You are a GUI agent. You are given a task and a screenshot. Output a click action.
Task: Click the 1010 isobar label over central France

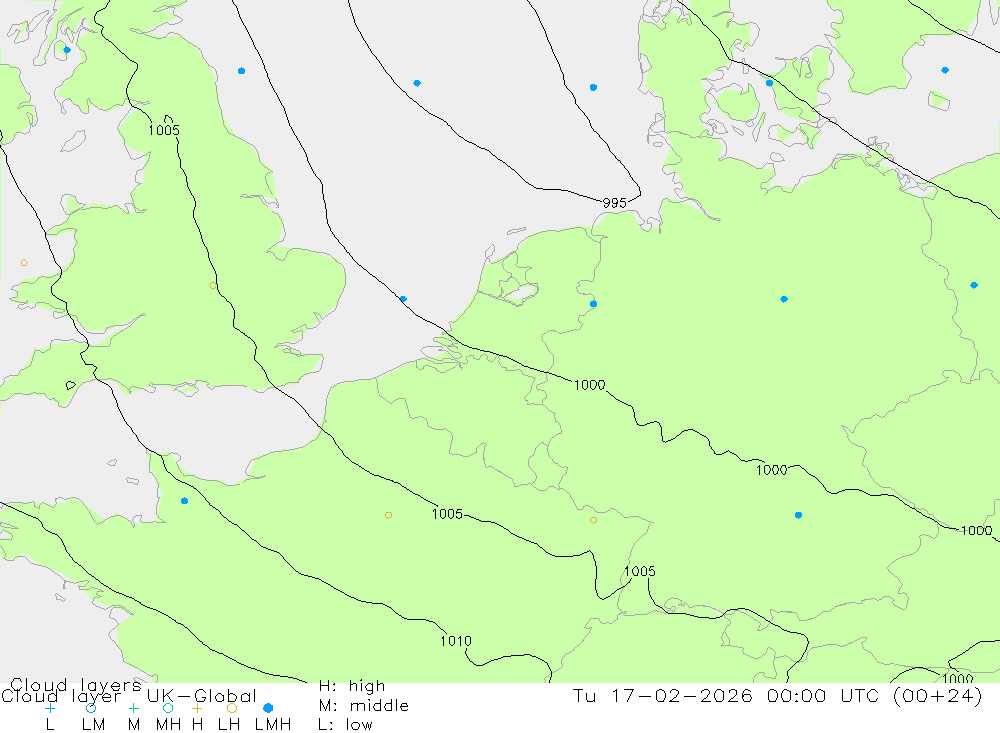456,641
